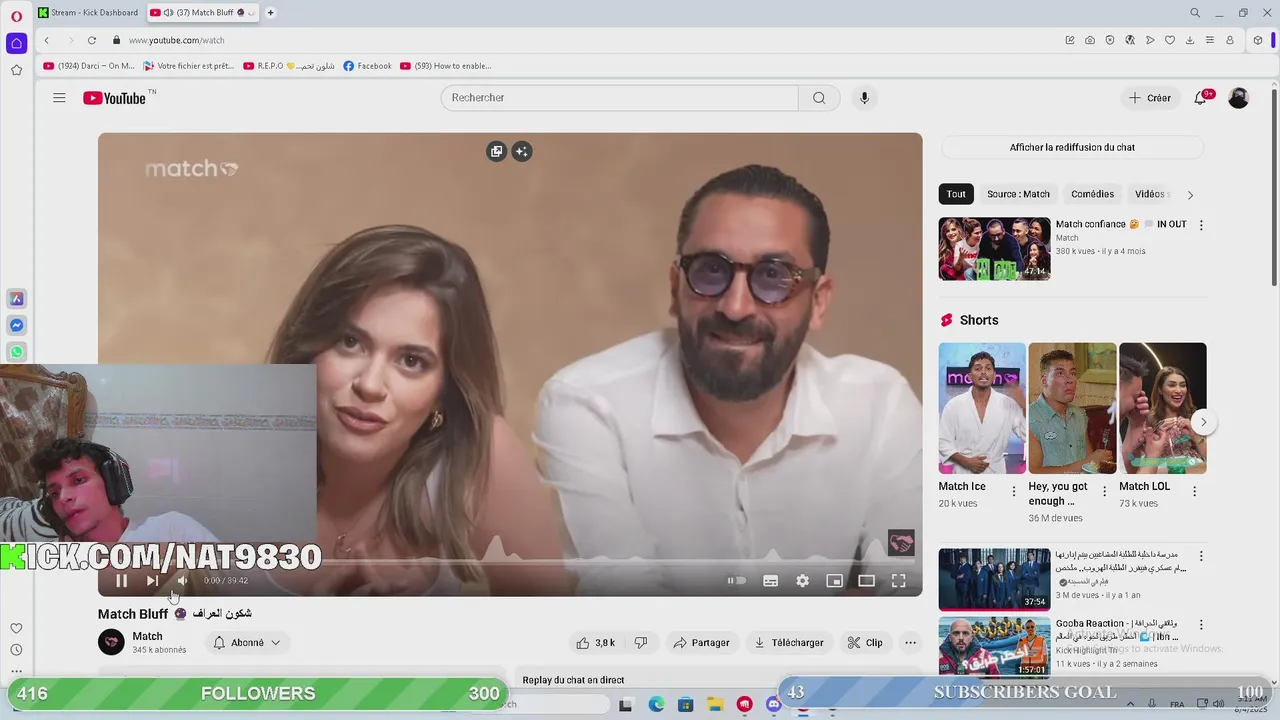Seek on the video progress bar
Screen dimensions: 1280x720
[x=510, y=563]
